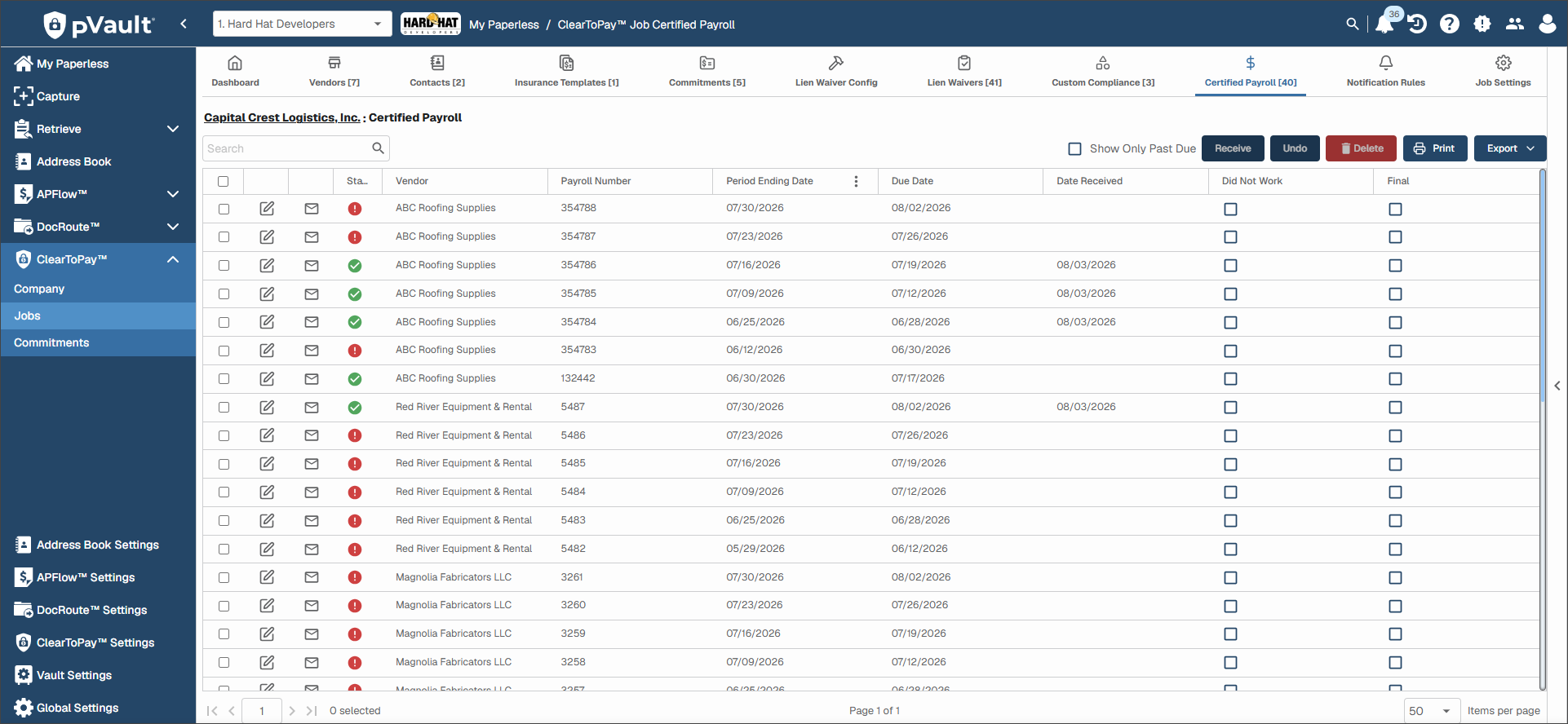Expand the DocRoute sidebar menu

coord(173,227)
